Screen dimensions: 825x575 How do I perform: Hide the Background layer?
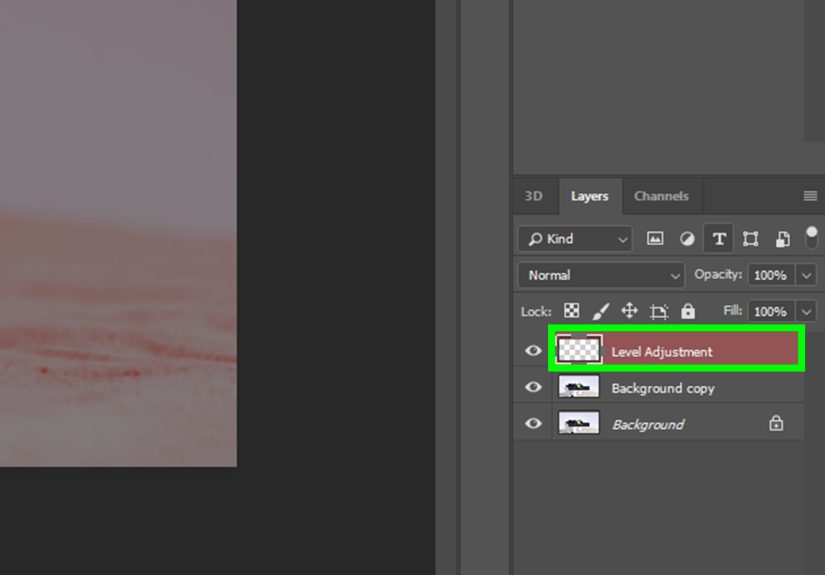pyautogui.click(x=533, y=423)
